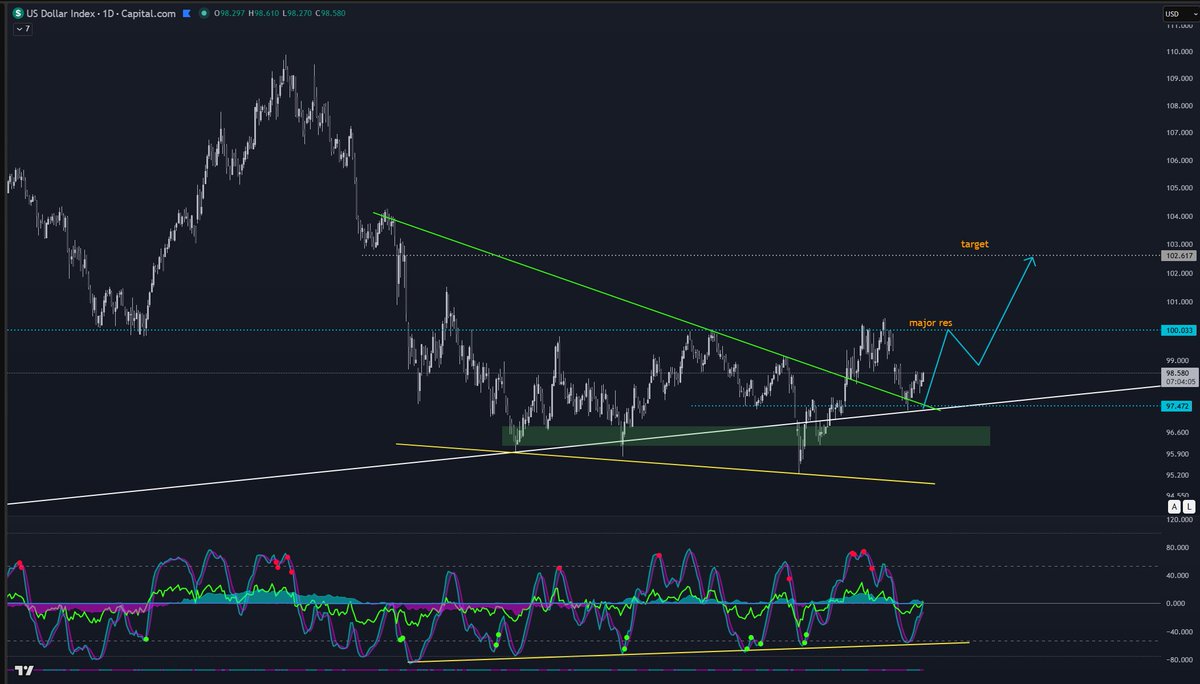Select the 'target' text annotation
The image size is (1200, 684).
point(975,244)
